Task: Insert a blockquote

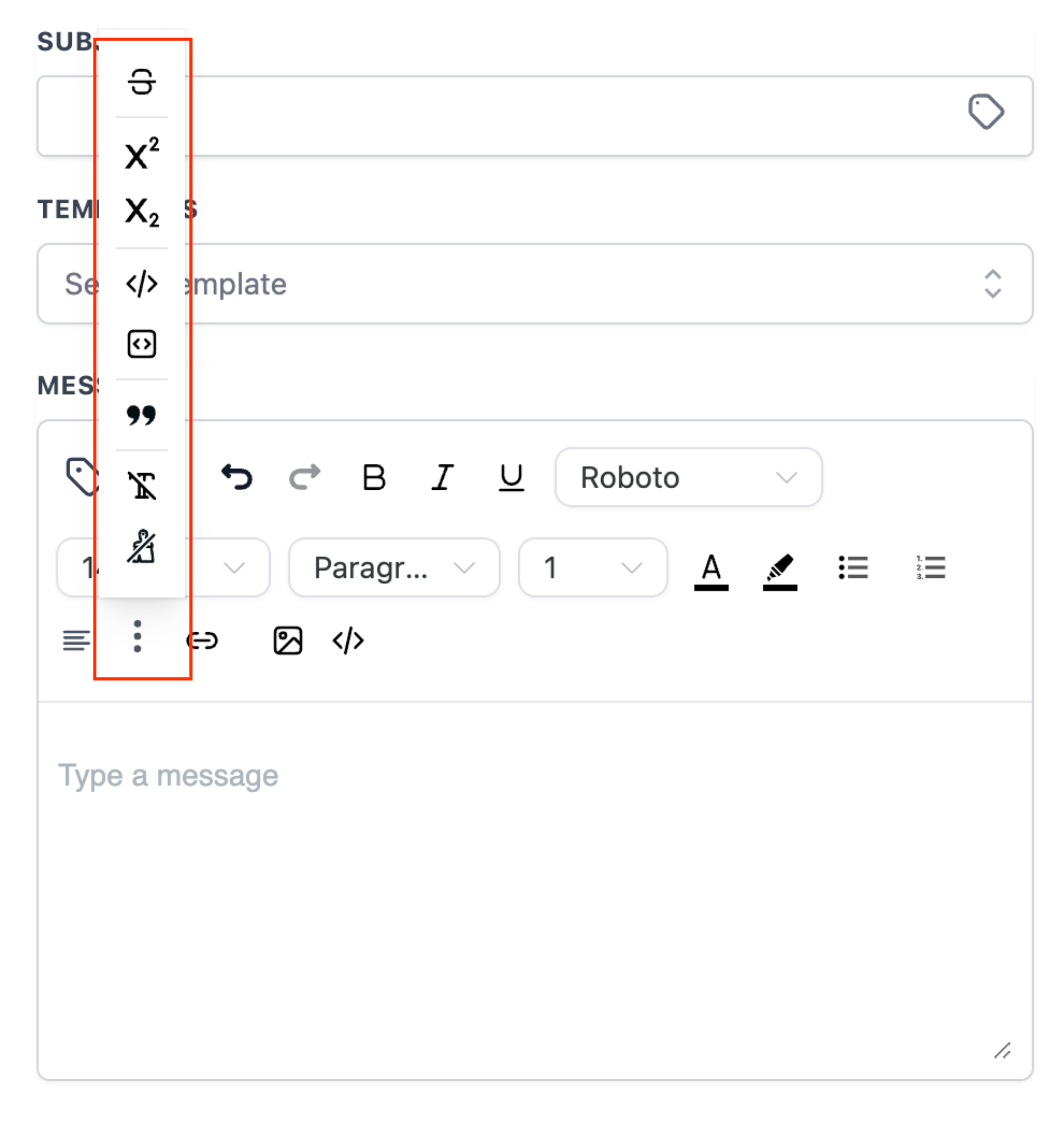Action: point(141,415)
